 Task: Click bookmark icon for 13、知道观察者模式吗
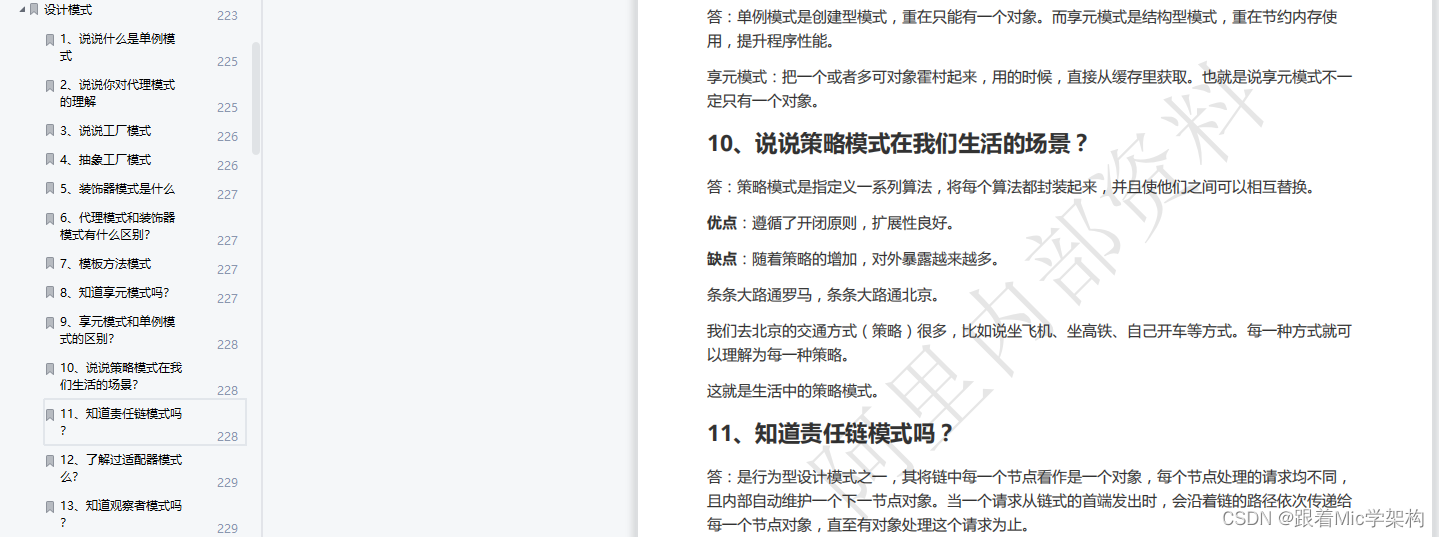pyautogui.click(x=50, y=507)
